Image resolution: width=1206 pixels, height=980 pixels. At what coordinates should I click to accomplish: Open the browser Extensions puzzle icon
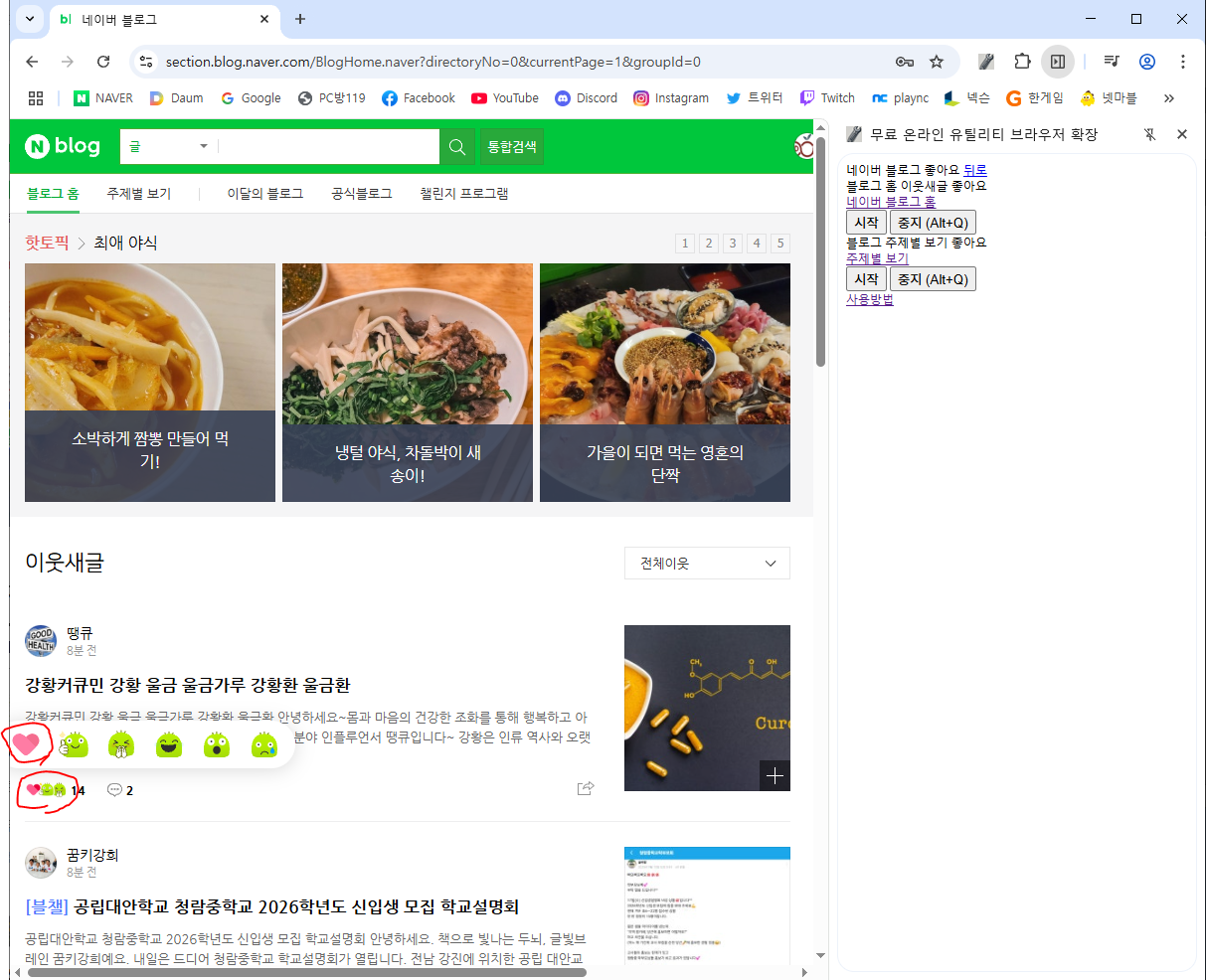pyautogui.click(x=1022, y=62)
